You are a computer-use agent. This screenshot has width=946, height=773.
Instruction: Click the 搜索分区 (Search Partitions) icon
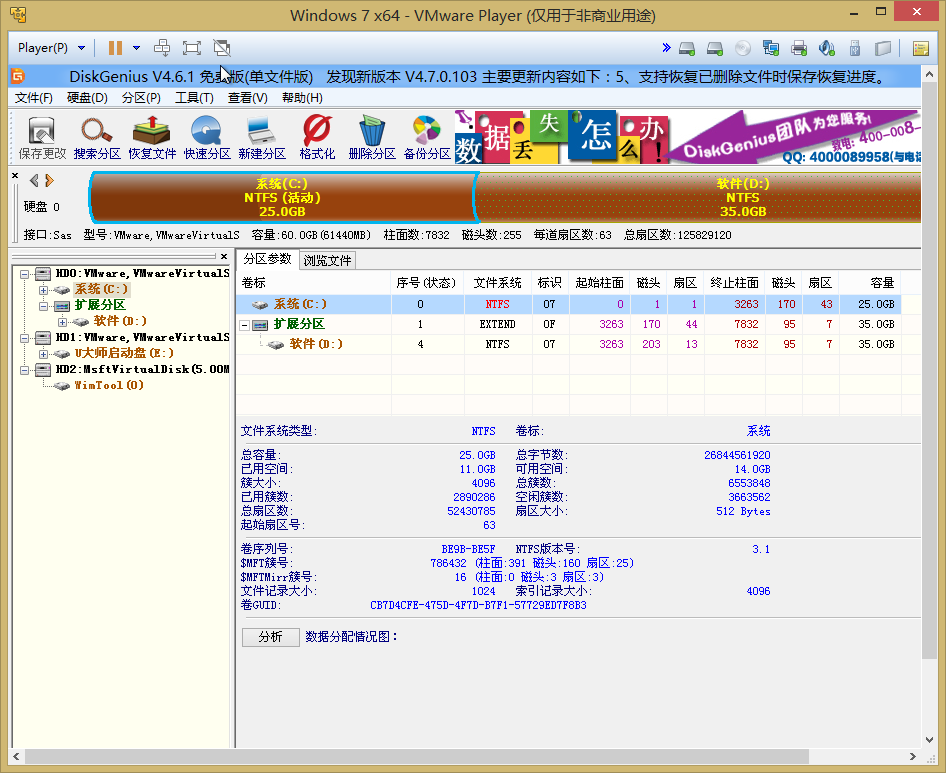[97, 137]
